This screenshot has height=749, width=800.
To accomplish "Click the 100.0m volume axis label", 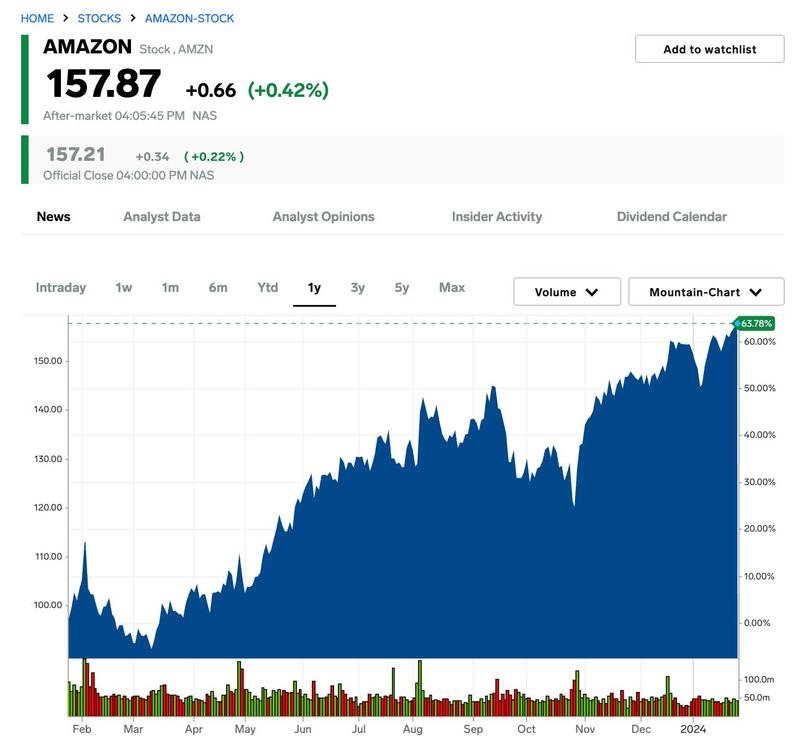I will click(x=759, y=679).
